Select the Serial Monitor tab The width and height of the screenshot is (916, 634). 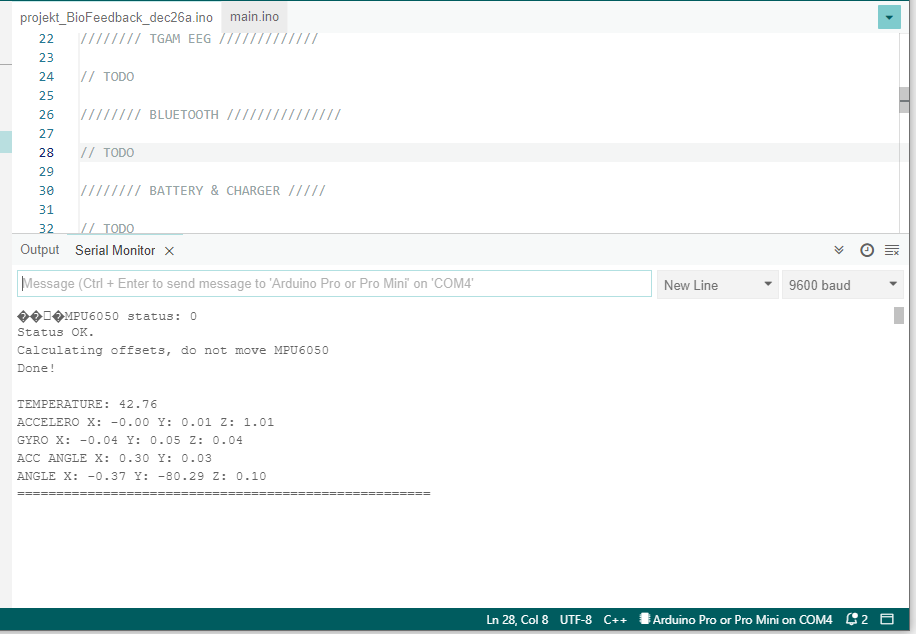pyautogui.click(x=115, y=250)
